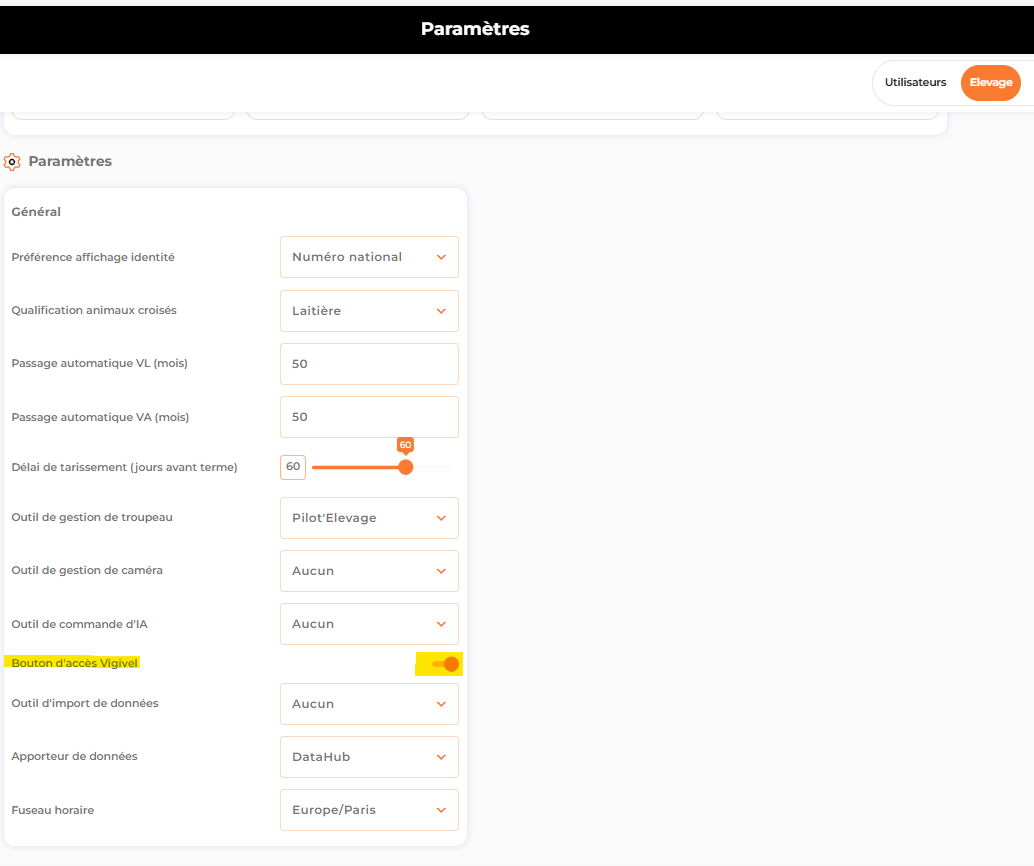The height and width of the screenshot is (866, 1034).
Task: Click the Apporteur de données DataHub chevron
Action: click(441, 757)
